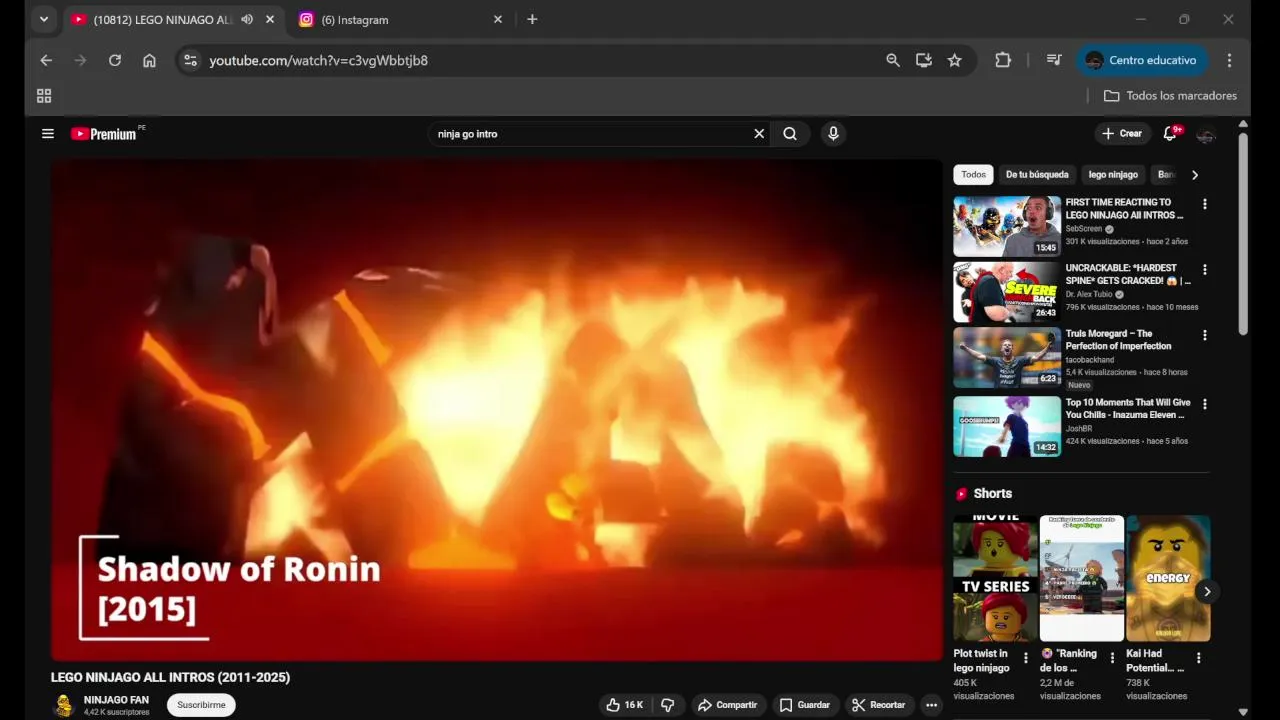The height and width of the screenshot is (720, 1280).
Task: Open Chrome zoom magnifier in address bar
Action: pyautogui.click(x=893, y=60)
